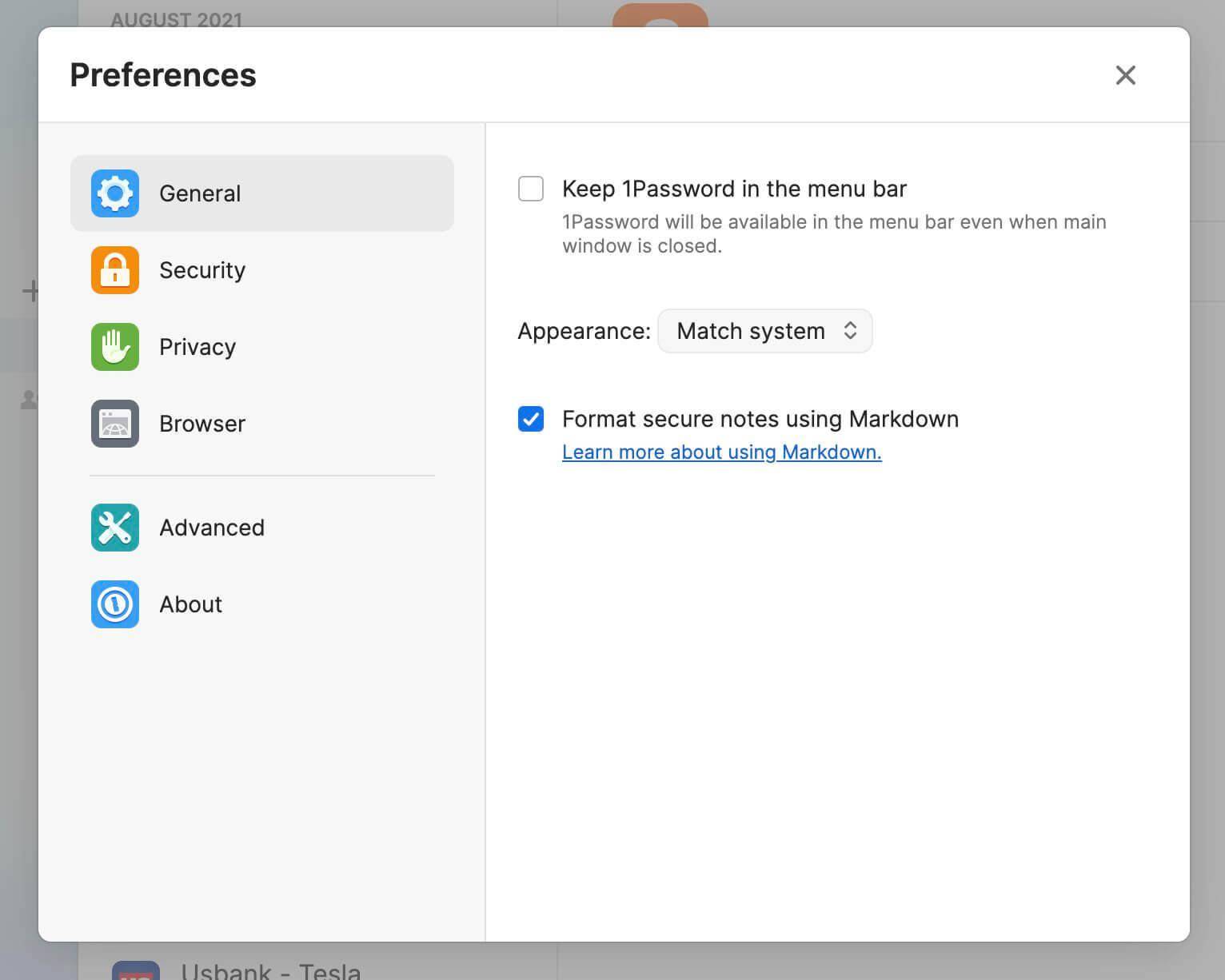1225x980 pixels.
Task: Select the Privacy section
Action: coord(262,347)
